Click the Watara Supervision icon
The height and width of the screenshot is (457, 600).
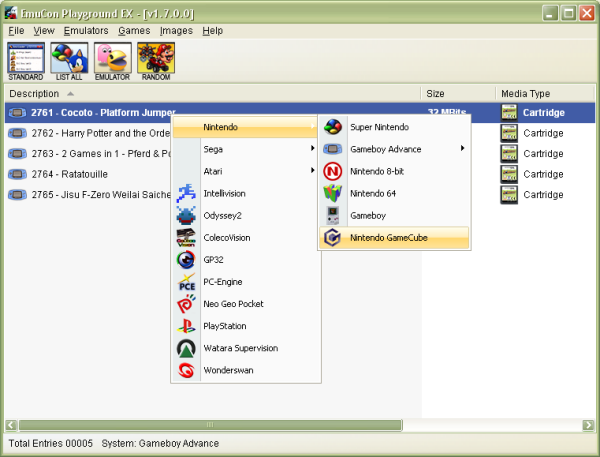186,348
